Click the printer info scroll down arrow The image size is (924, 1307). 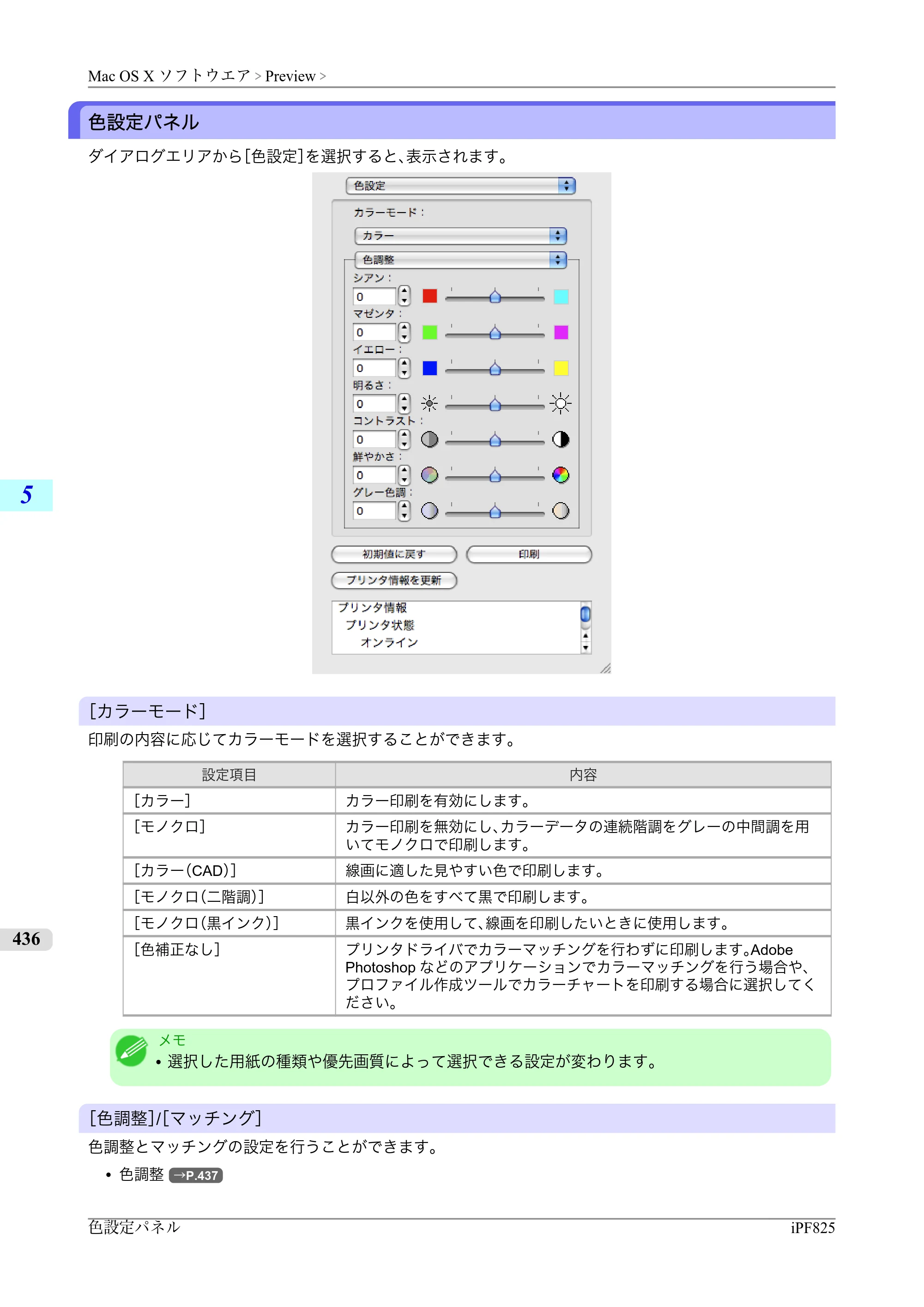pyautogui.click(x=586, y=648)
